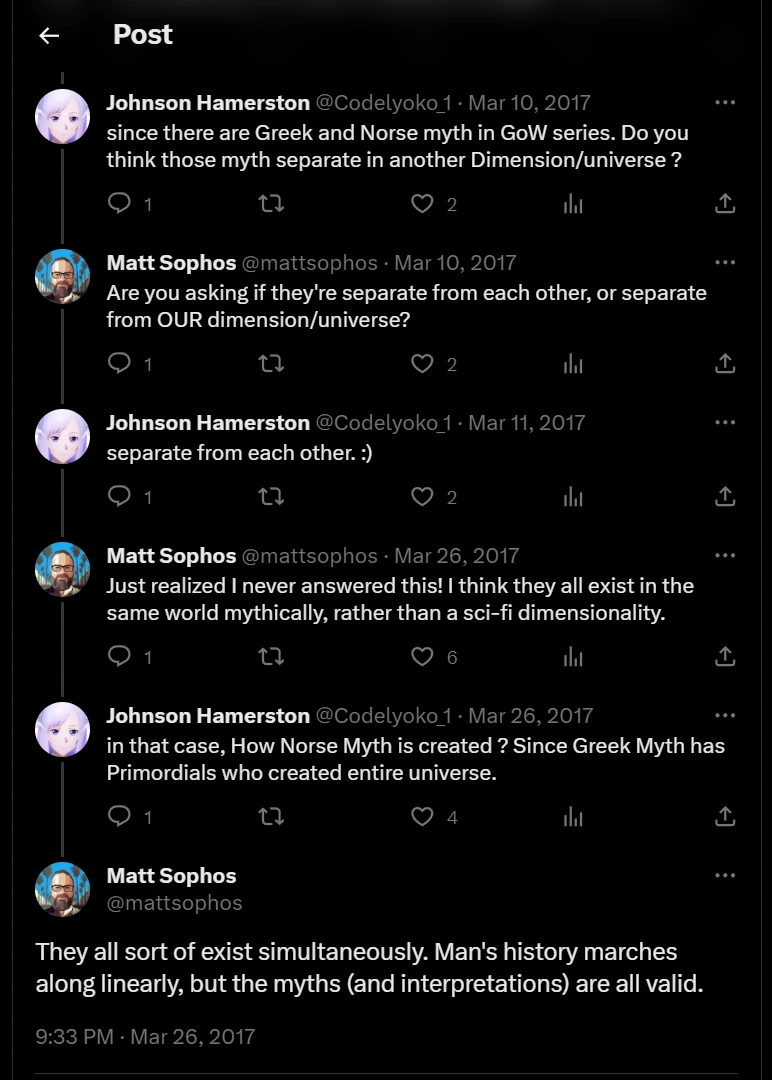Like the tweet with 6 likes

[x=423, y=657]
